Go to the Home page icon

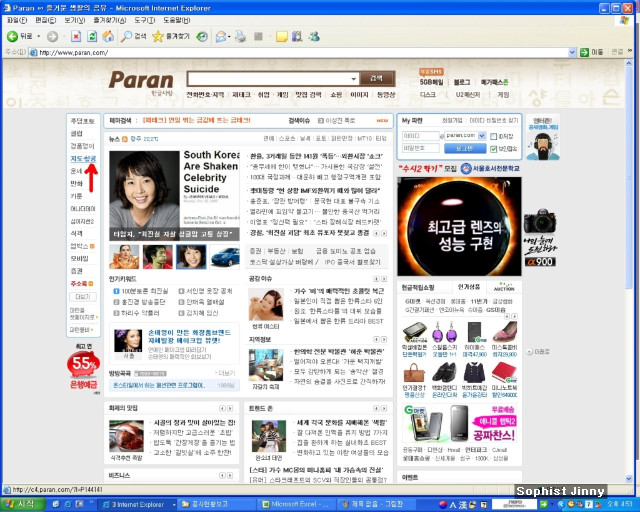click(x=108, y=37)
